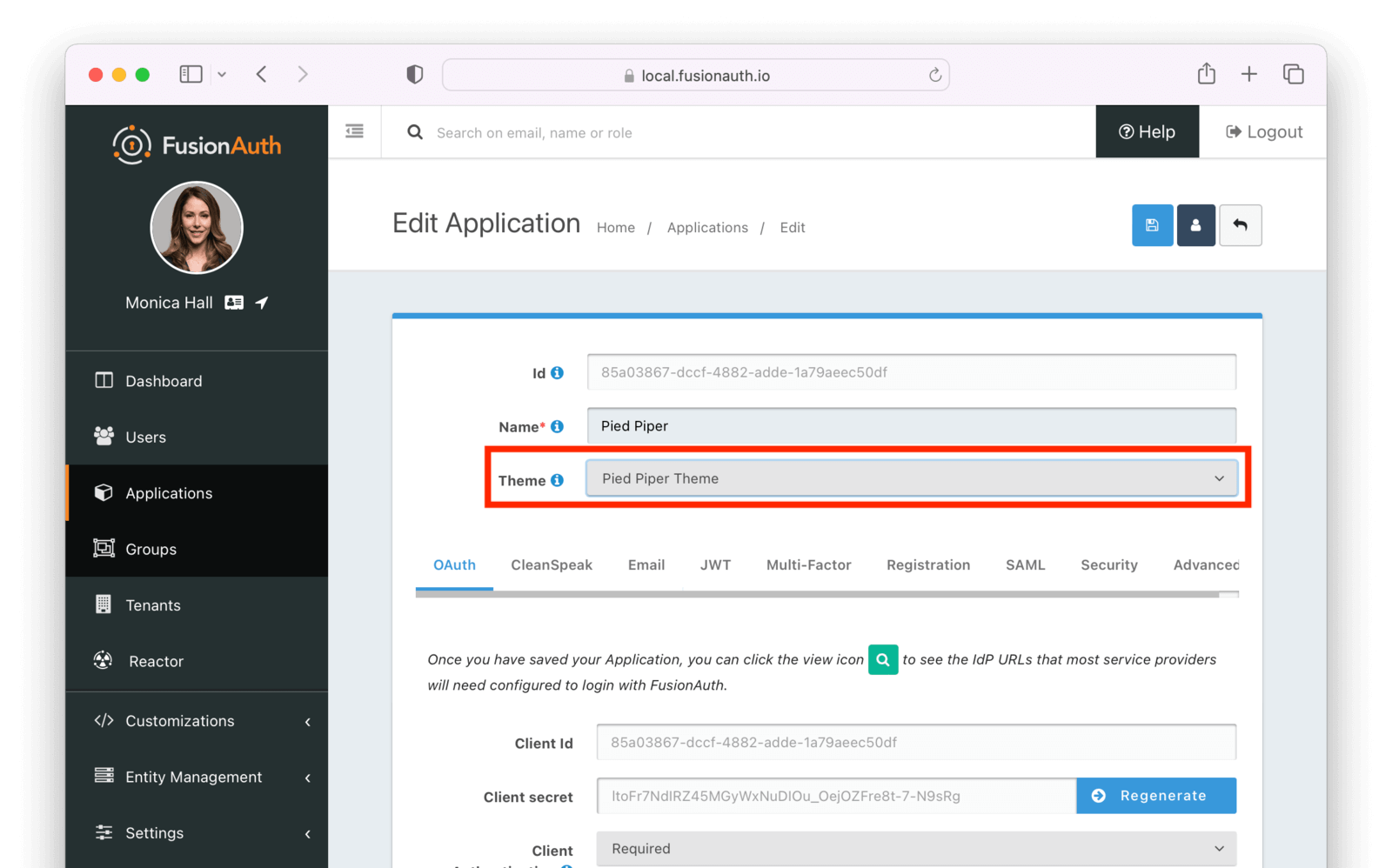Screen dimensions: 1392x868
Task: Click the manage users icon button
Action: coord(1195,225)
